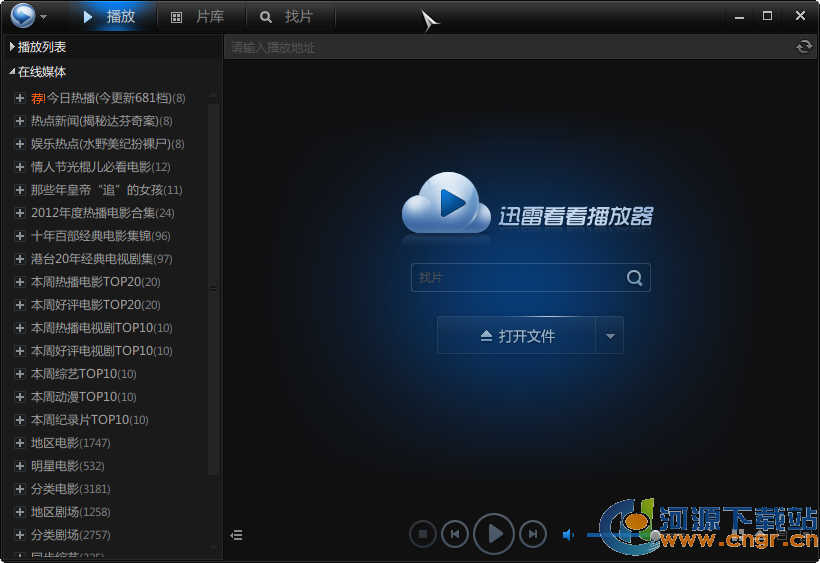Mute the volume speaker icon
Image resolution: width=820 pixels, height=563 pixels.
tap(568, 535)
